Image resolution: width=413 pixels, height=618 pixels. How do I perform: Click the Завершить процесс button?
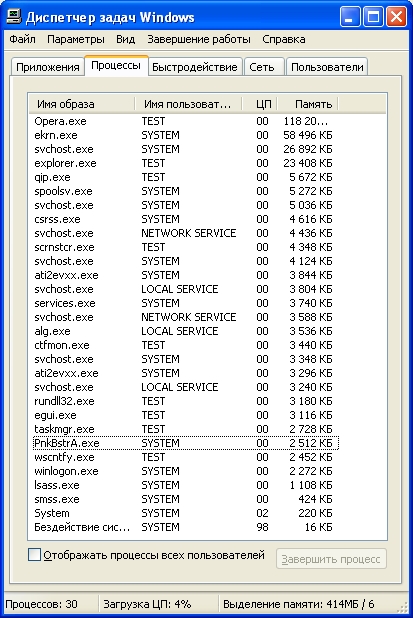(331, 559)
